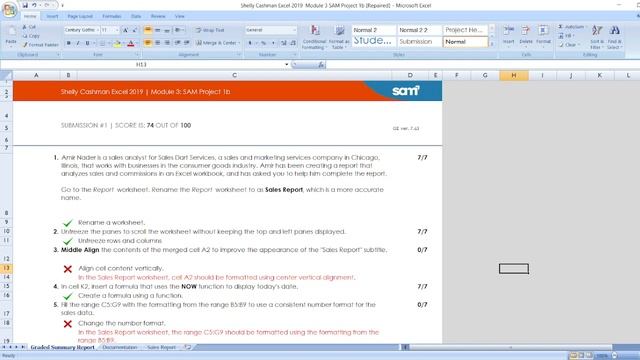Switch to the View tab

point(180,16)
